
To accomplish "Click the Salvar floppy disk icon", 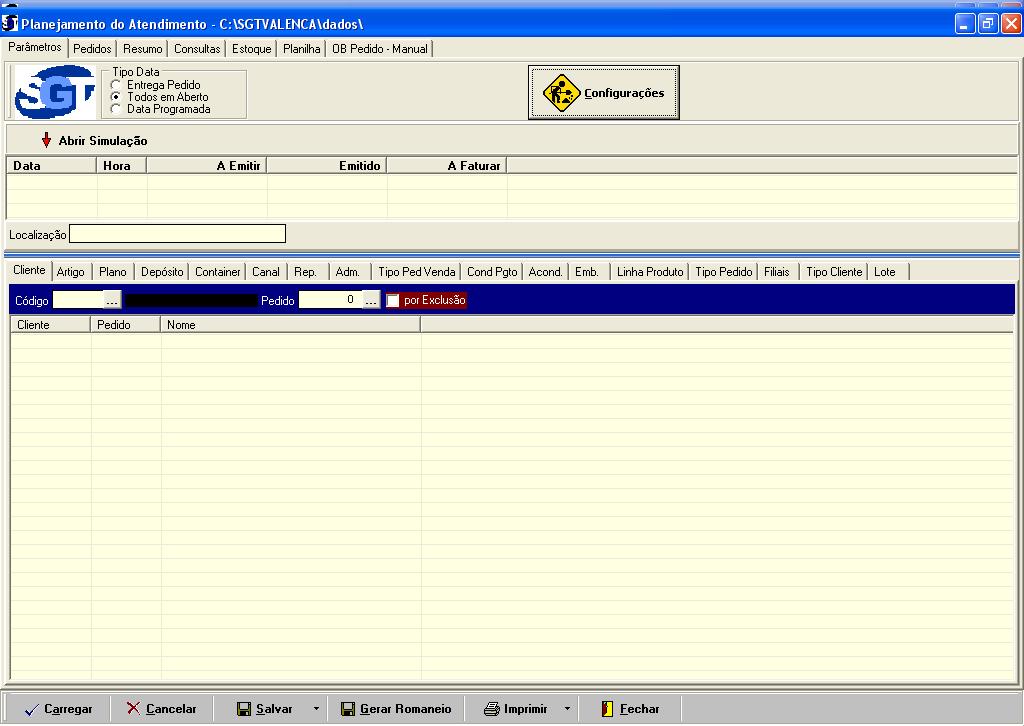I will [x=243, y=709].
